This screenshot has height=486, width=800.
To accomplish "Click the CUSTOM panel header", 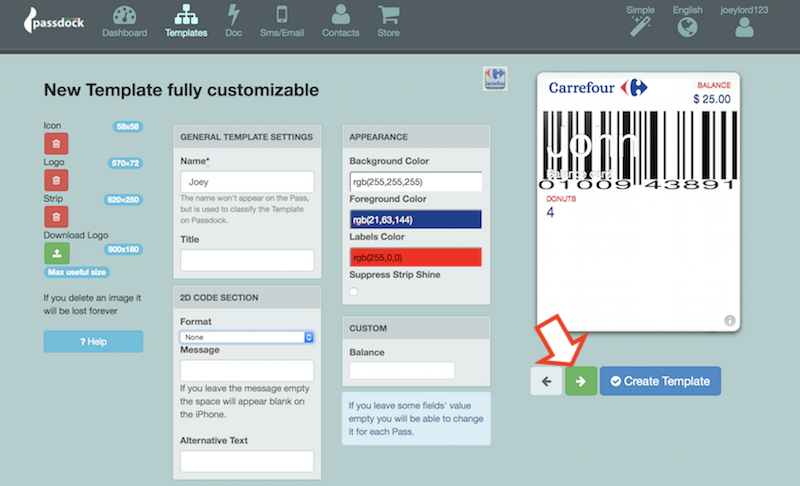I will click(416, 328).
